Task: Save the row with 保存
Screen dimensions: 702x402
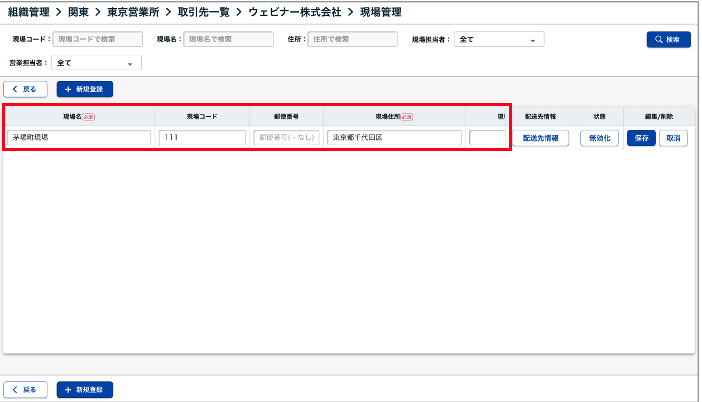Action: (x=641, y=138)
